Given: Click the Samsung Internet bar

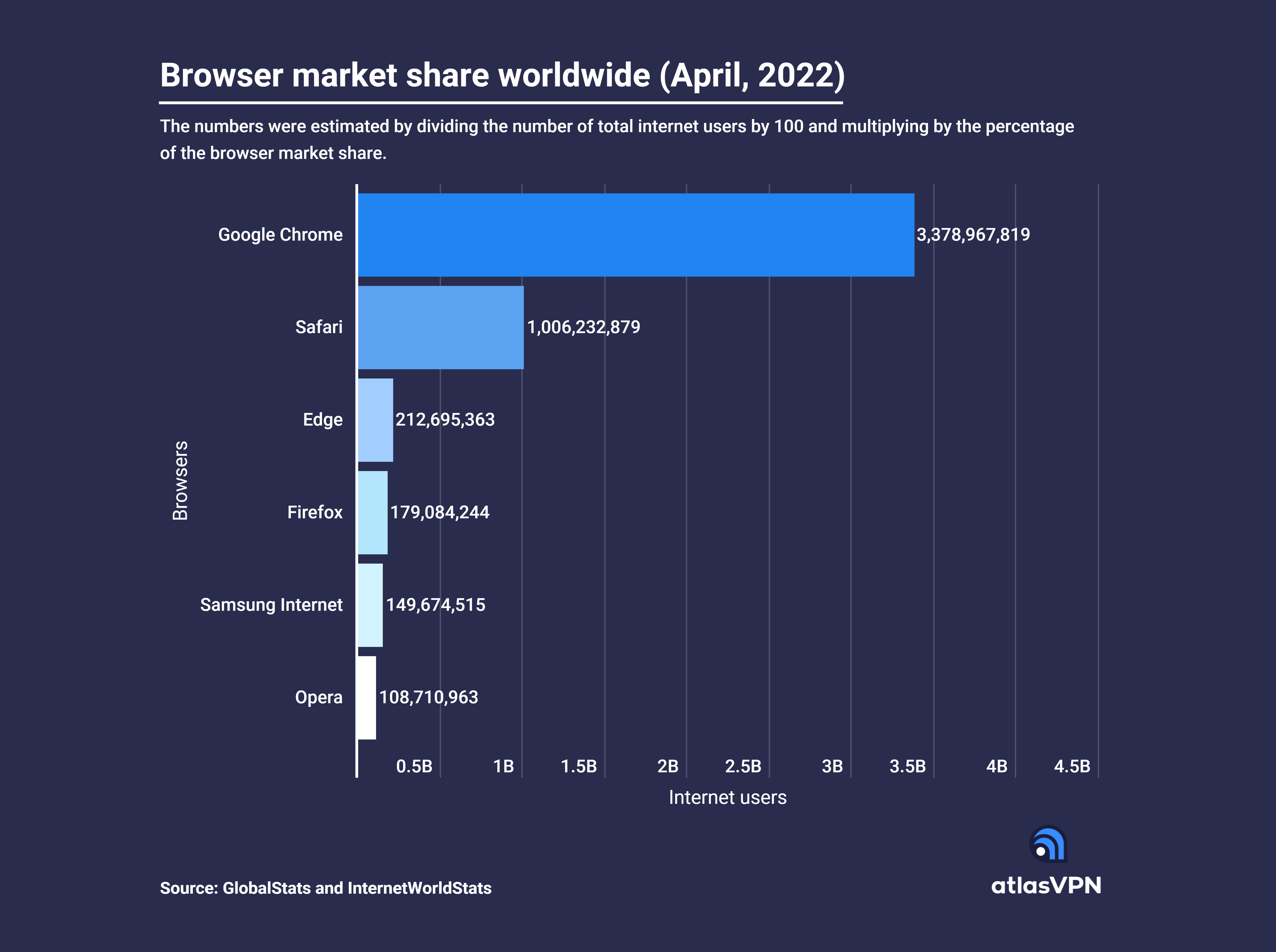Looking at the screenshot, I should tap(370, 605).
